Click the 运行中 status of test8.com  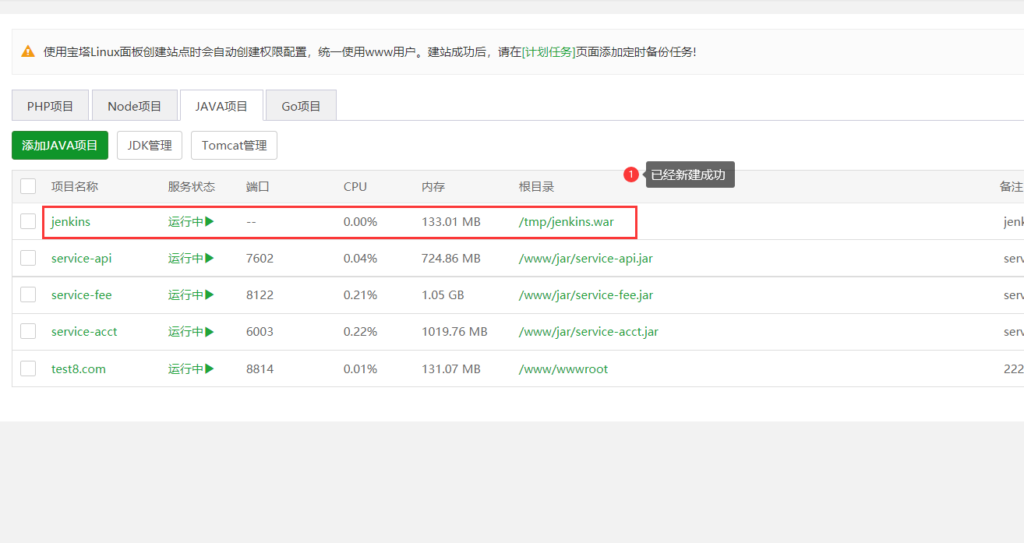pyautogui.click(x=186, y=369)
